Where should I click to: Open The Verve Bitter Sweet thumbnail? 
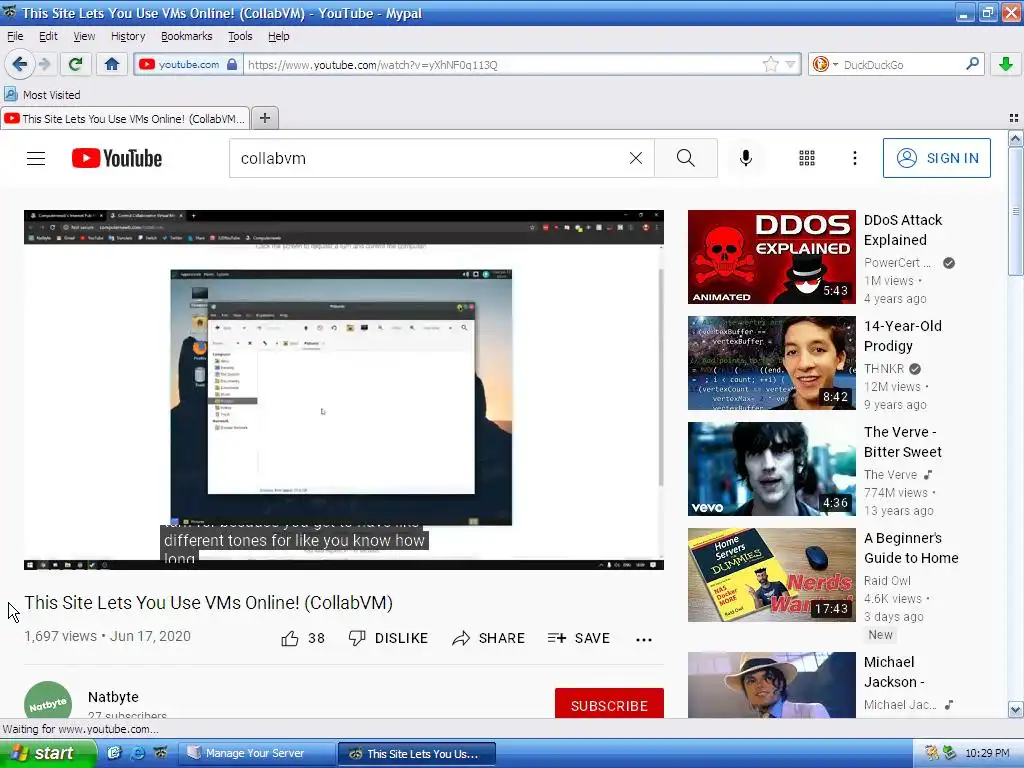771,469
